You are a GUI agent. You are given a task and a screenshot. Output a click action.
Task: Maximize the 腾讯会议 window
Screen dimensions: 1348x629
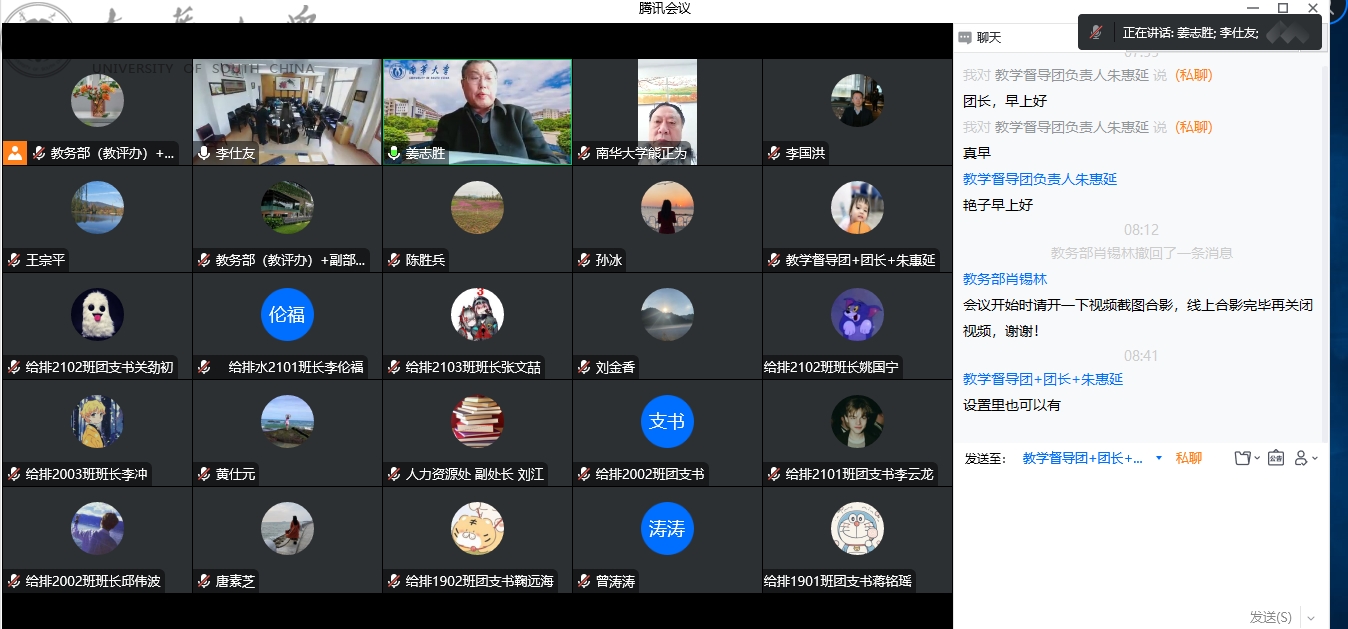(x=1283, y=8)
